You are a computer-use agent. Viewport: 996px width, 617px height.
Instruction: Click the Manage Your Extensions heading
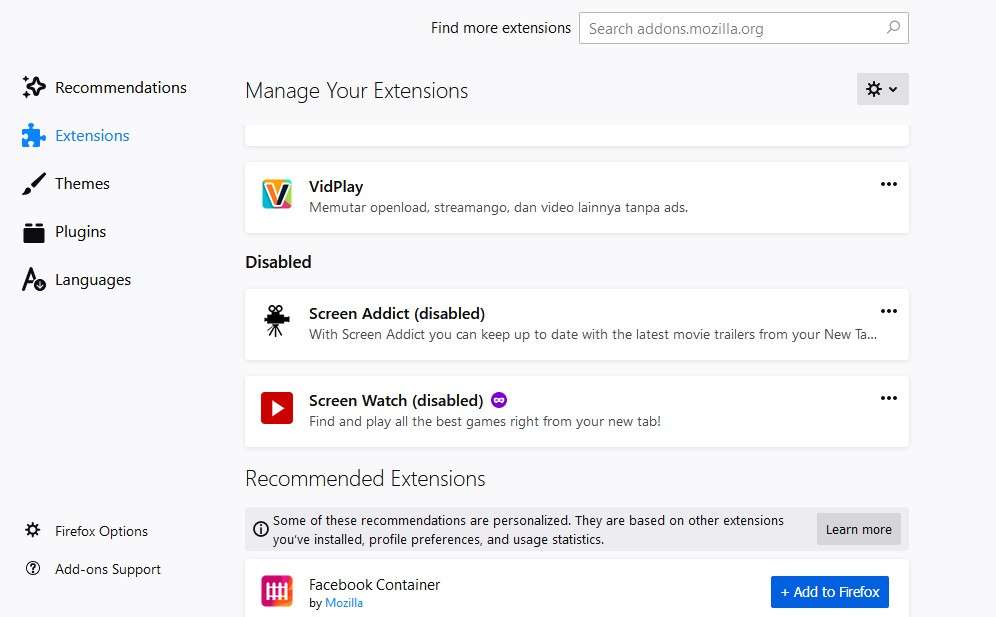357,91
